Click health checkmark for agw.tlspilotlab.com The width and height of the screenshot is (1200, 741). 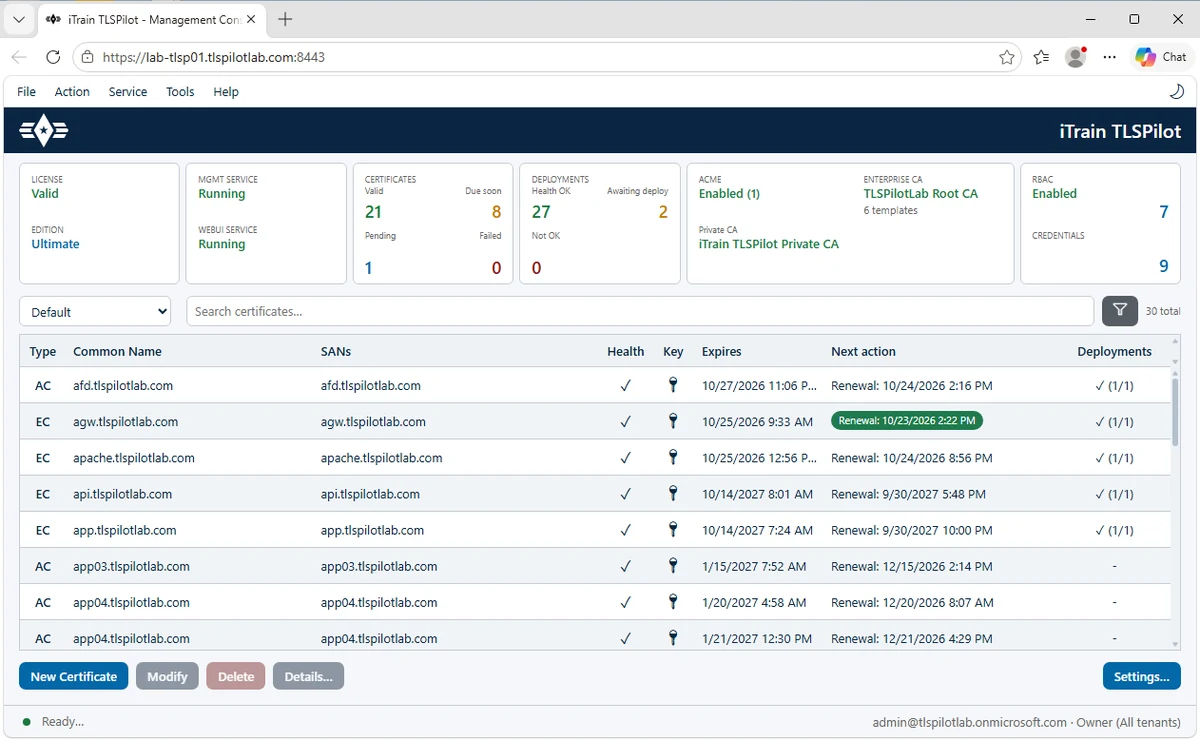625,421
